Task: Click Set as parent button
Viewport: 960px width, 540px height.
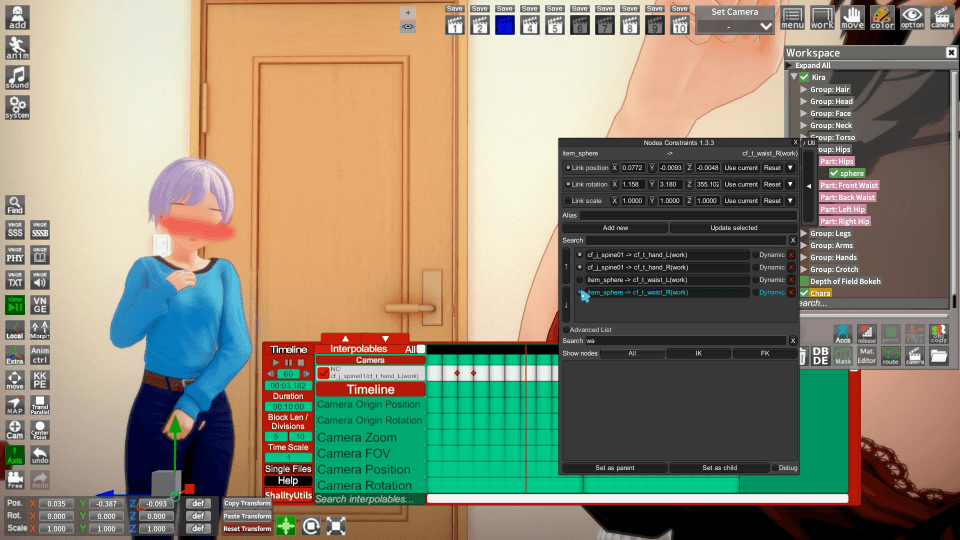Action: click(615, 468)
